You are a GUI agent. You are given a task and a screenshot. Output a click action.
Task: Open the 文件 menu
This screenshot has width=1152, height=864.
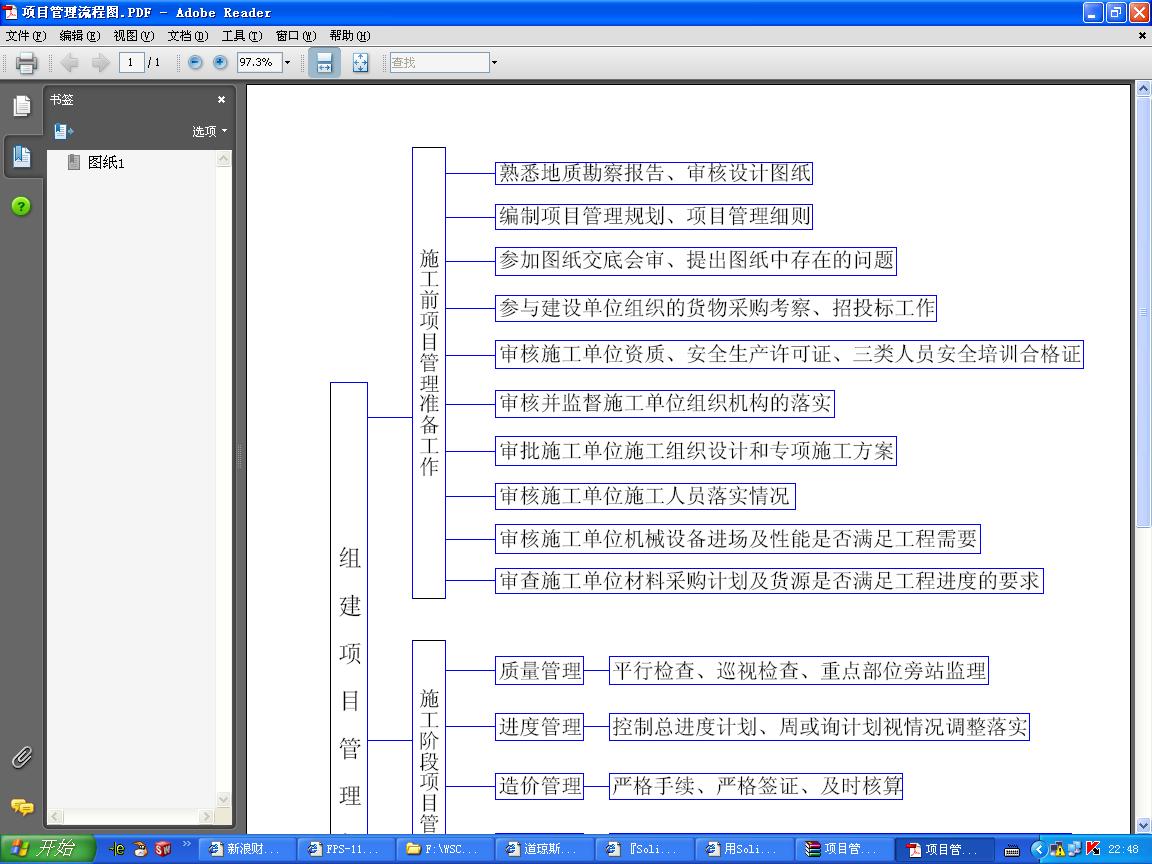point(26,35)
